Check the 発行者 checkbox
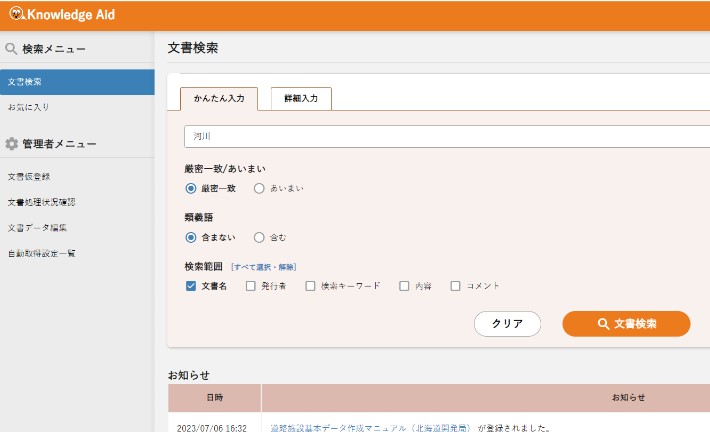The width and height of the screenshot is (710, 432). pyautogui.click(x=250, y=286)
